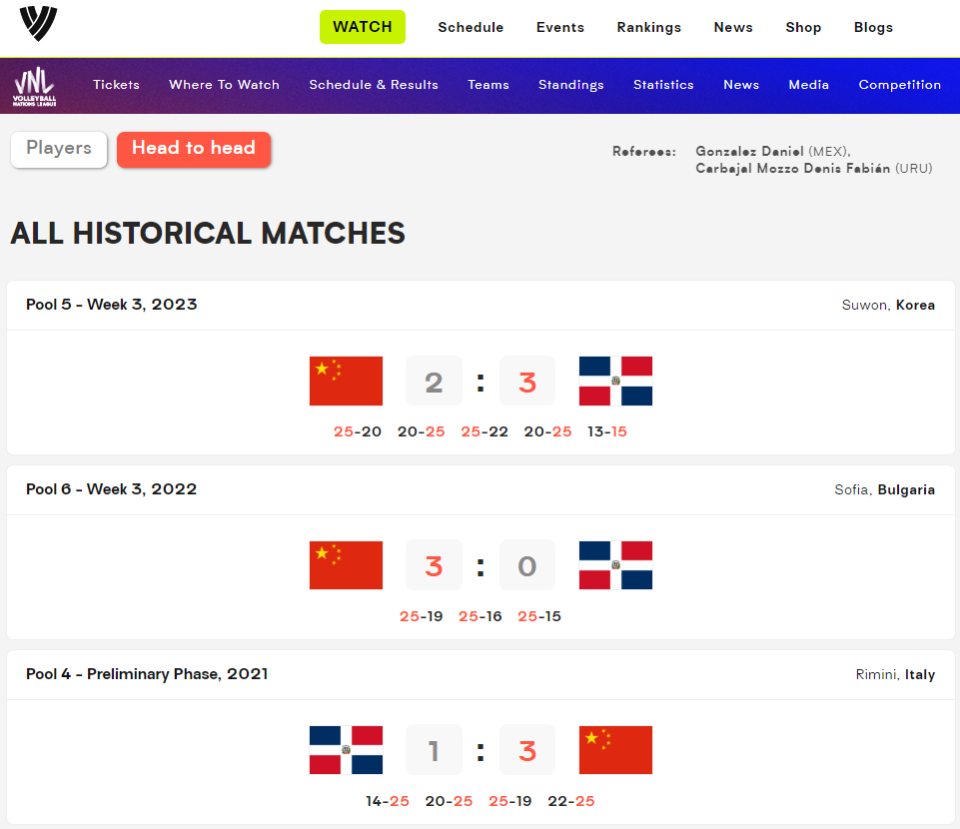
Task: Open Schedule & Results menu item
Action: coord(373,84)
